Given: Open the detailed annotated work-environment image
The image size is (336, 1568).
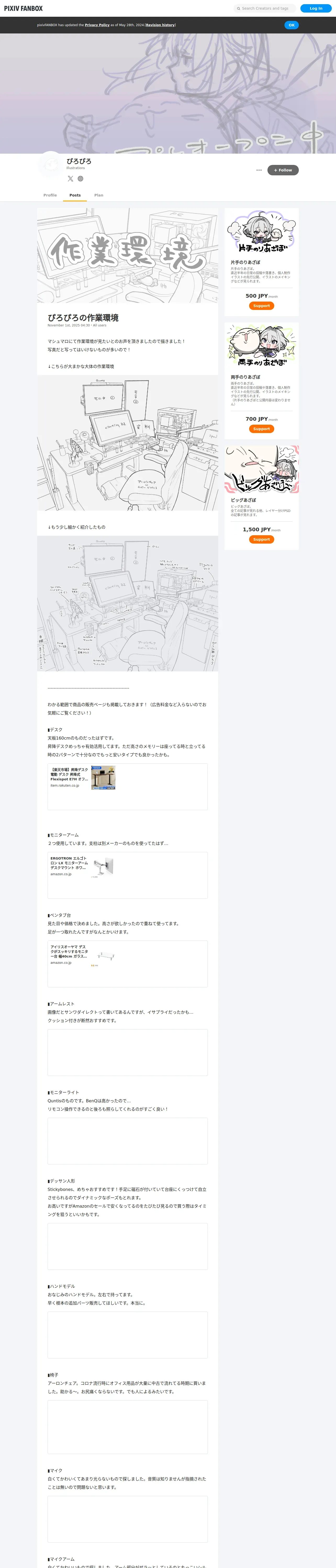Looking at the screenshot, I should tap(127, 603).
